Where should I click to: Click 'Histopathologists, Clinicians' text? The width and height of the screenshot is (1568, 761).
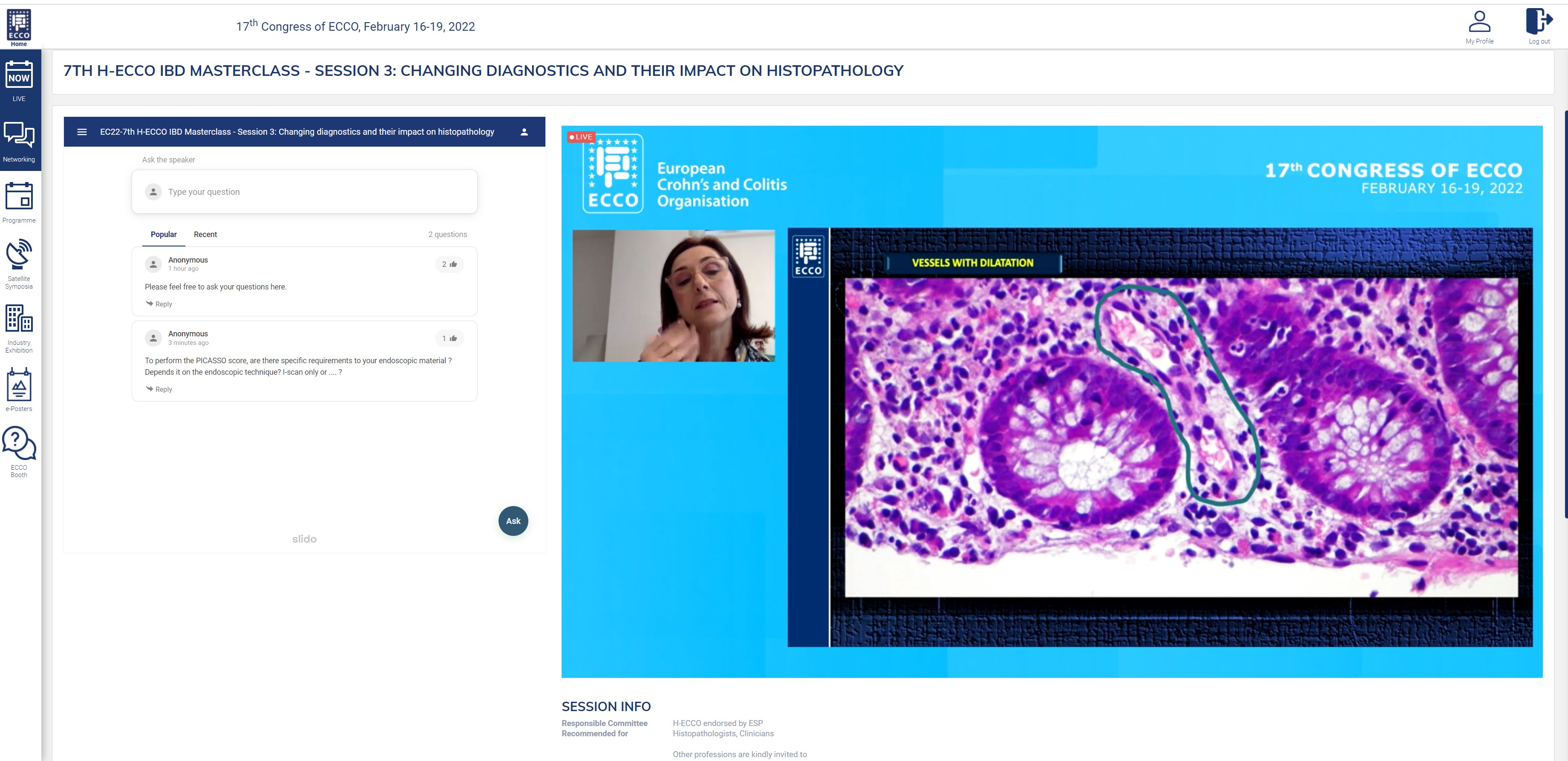tap(723, 734)
